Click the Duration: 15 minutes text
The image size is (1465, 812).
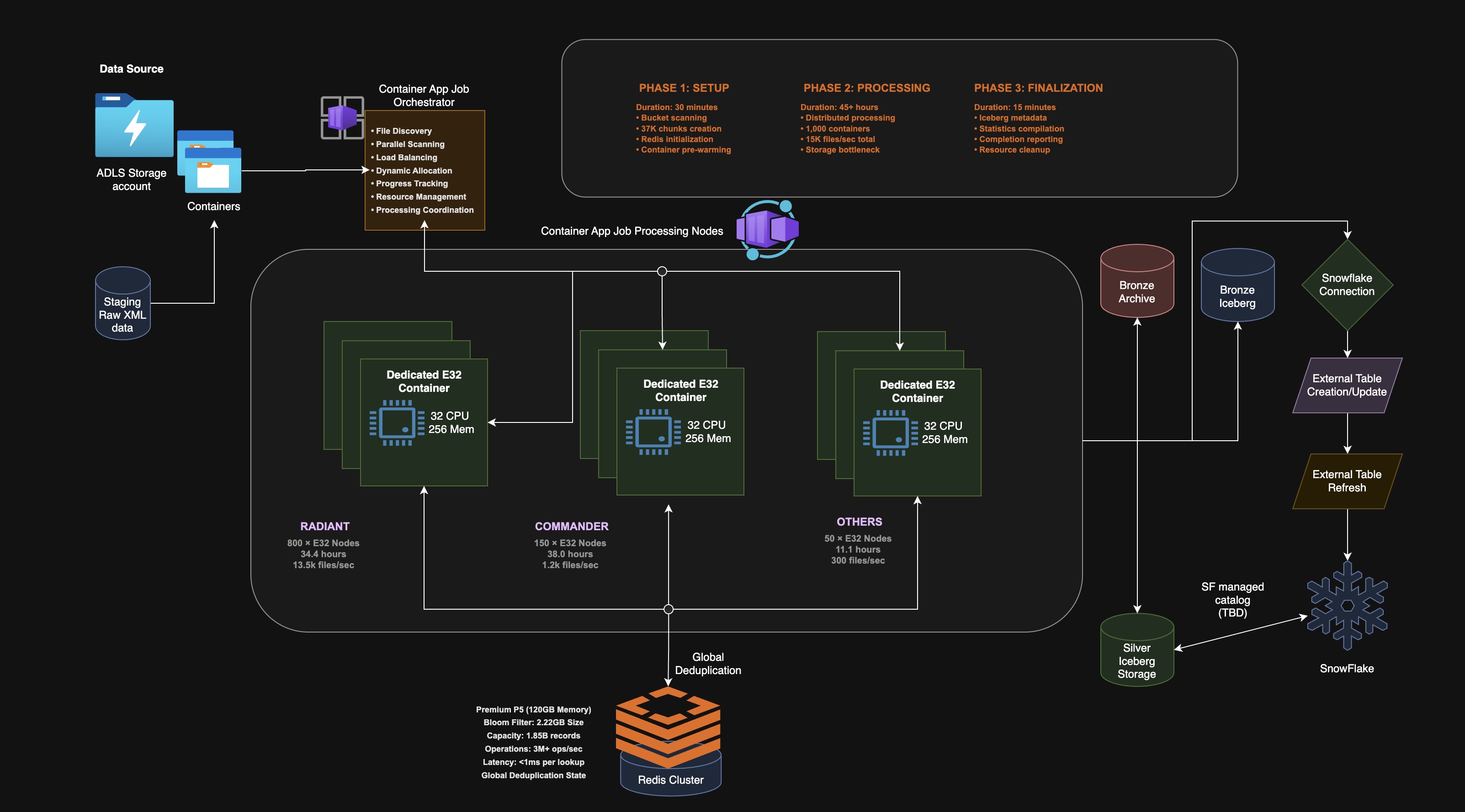tap(1014, 107)
